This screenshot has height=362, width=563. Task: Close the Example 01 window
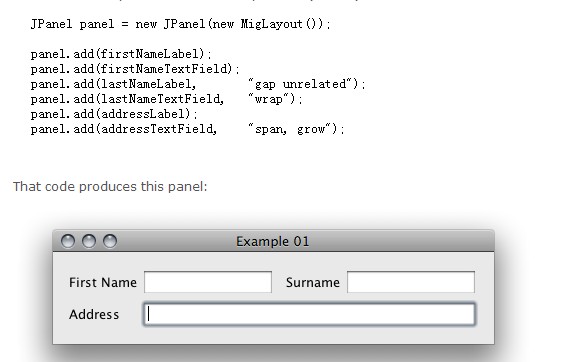68,241
